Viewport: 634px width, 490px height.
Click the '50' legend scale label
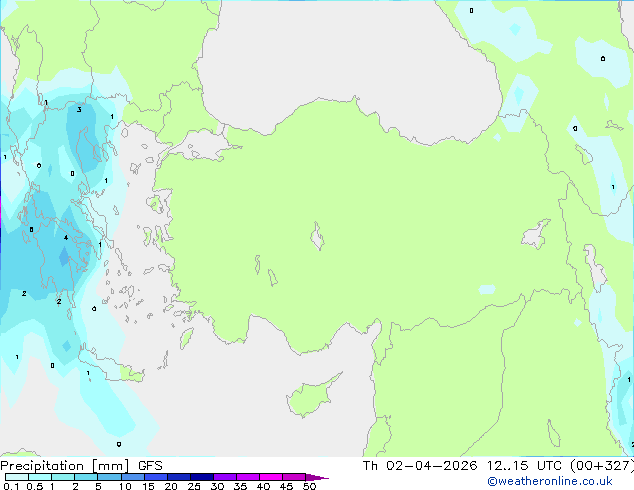pos(309,486)
